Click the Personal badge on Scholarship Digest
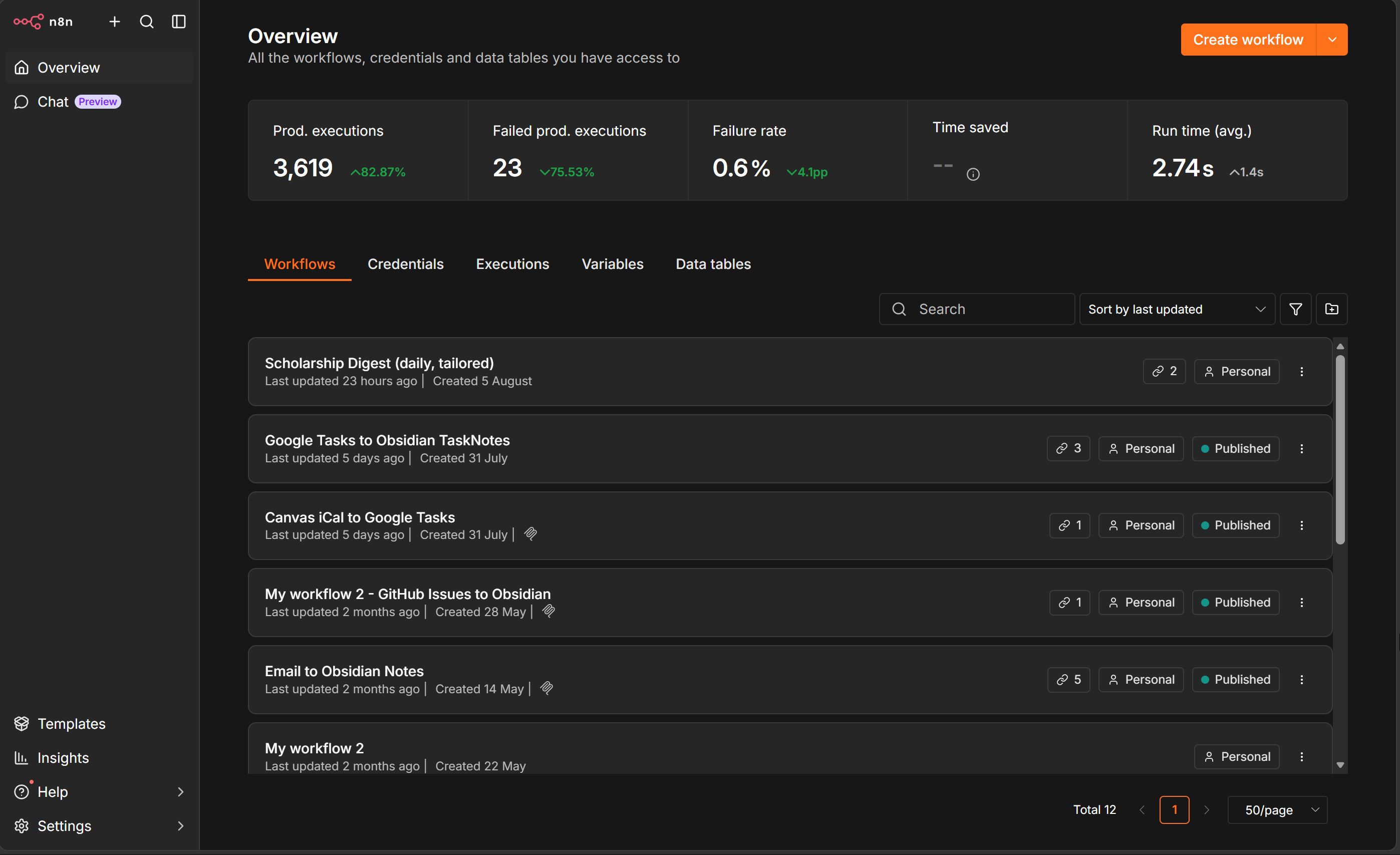Viewport: 1400px width, 855px height. tap(1237, 372)
